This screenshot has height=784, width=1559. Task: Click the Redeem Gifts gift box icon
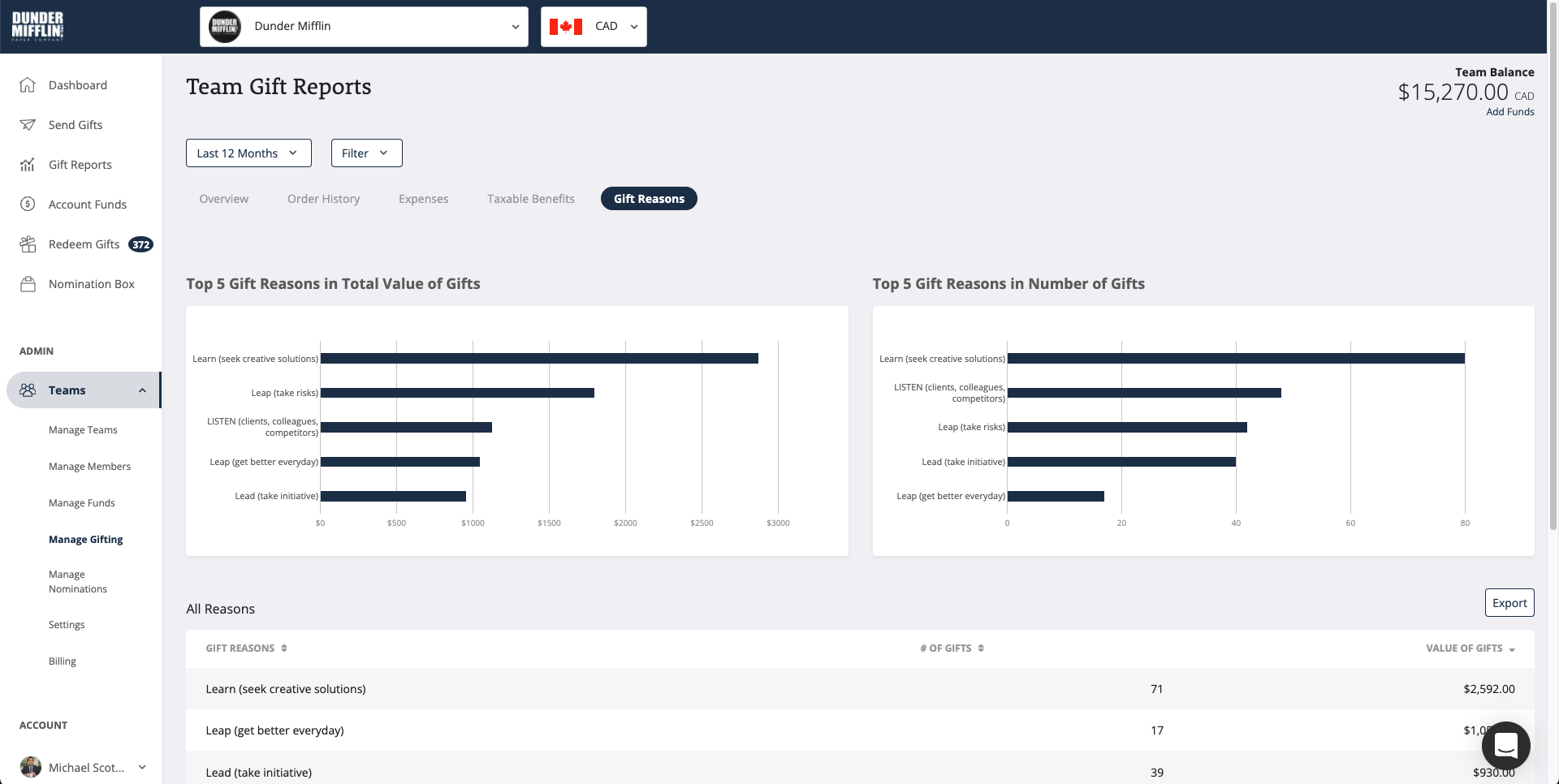click(x=28, y=243)
